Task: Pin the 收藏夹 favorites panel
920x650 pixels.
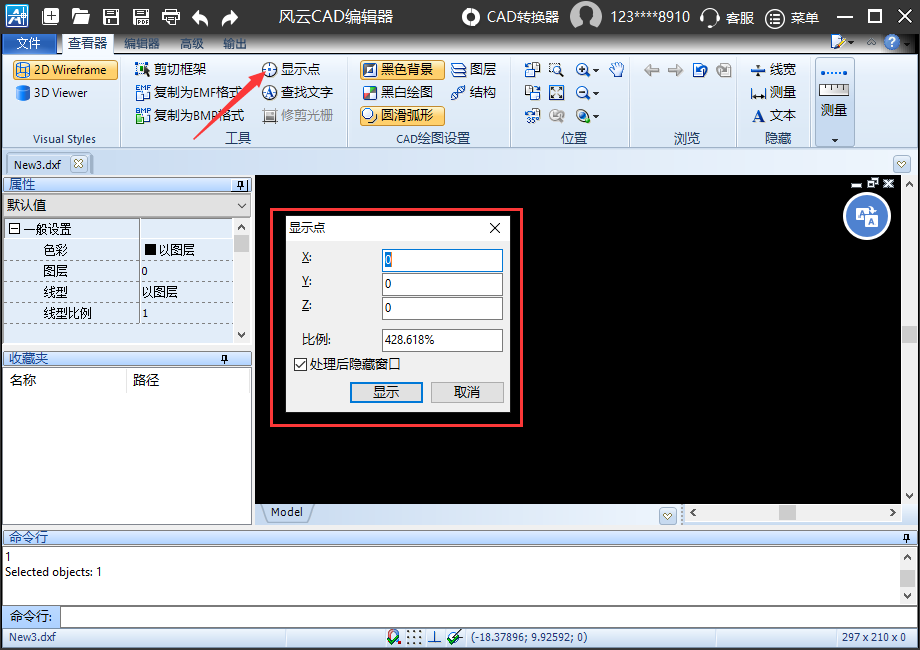Action: point(224,359)
